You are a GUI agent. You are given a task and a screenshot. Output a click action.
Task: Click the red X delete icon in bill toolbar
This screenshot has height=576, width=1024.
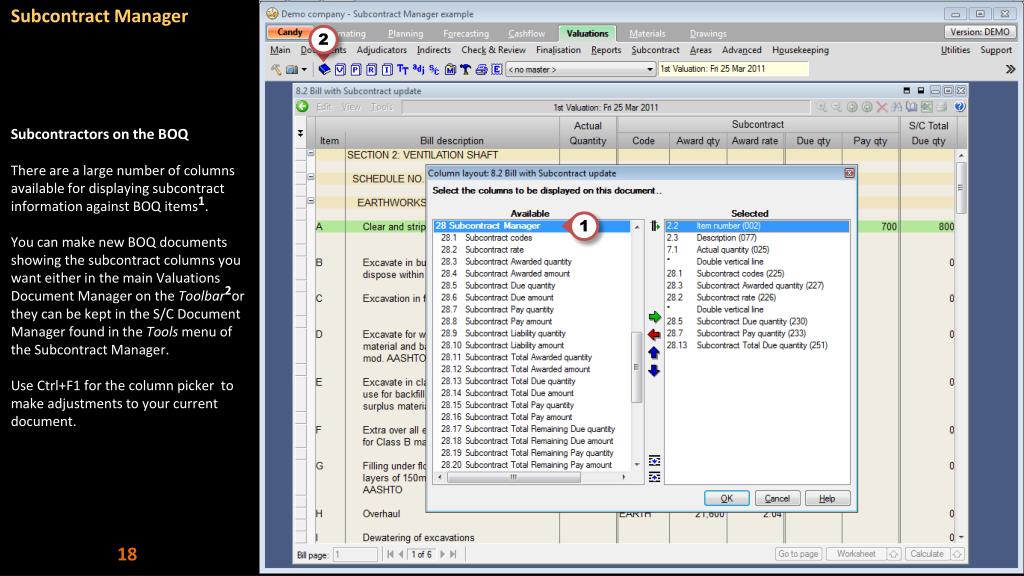click(882, 106)
